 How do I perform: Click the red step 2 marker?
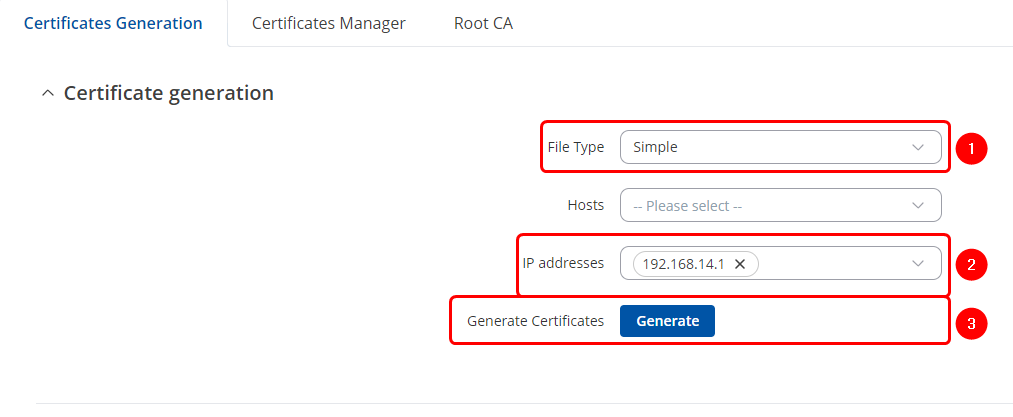(970, 265)
